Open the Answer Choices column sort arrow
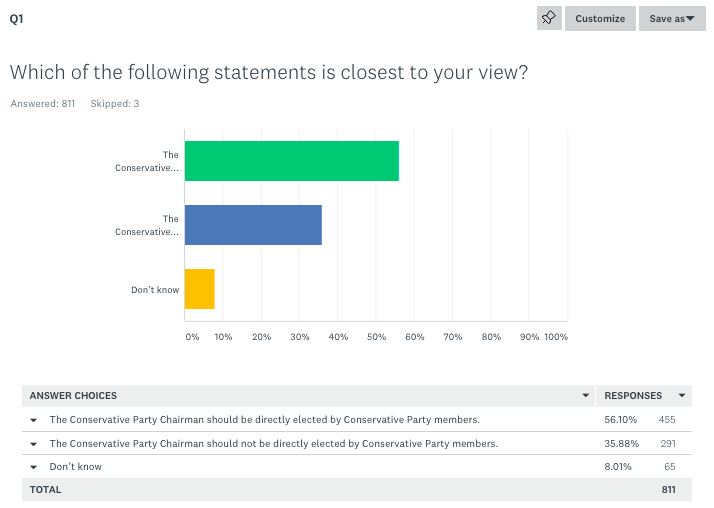This screenshot has height=508, width=714. point(586,396)
